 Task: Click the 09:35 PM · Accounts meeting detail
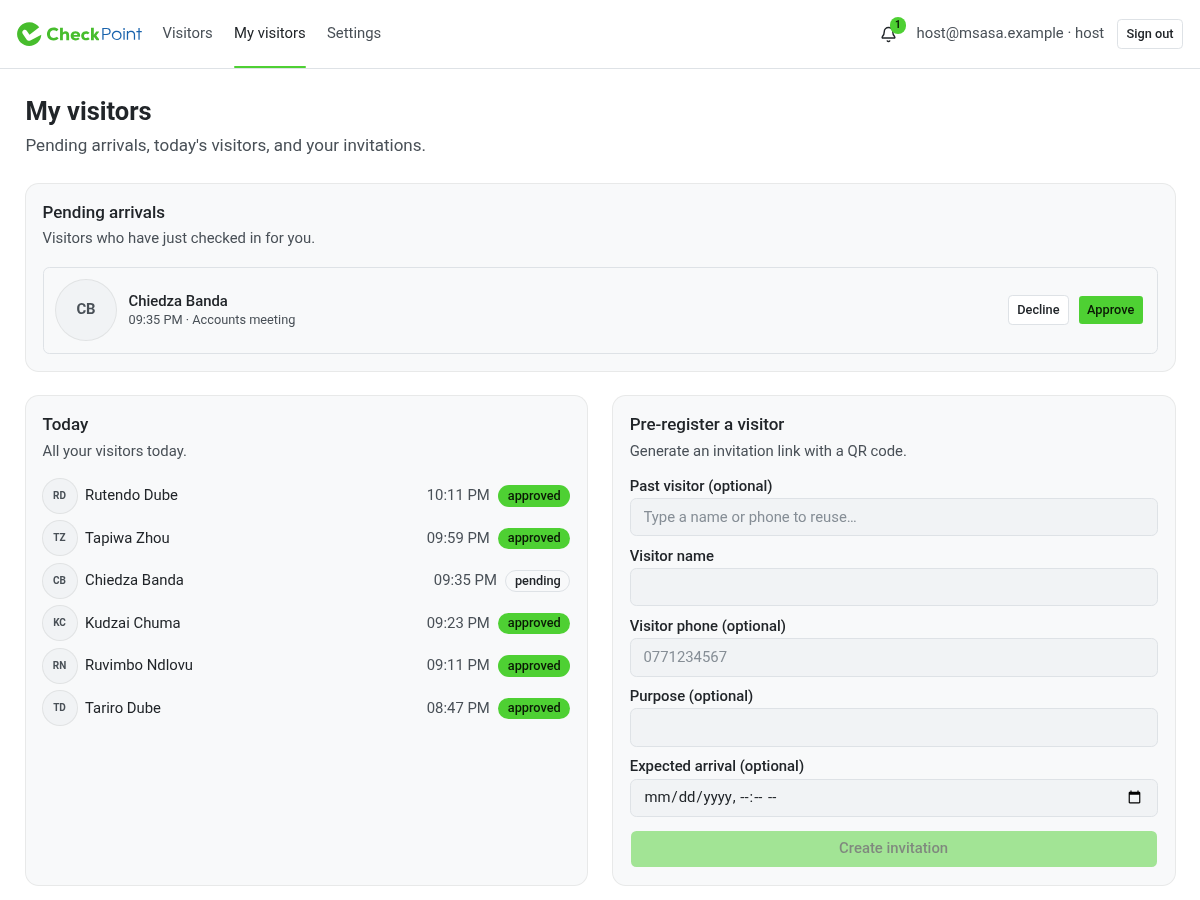(212, 320)
